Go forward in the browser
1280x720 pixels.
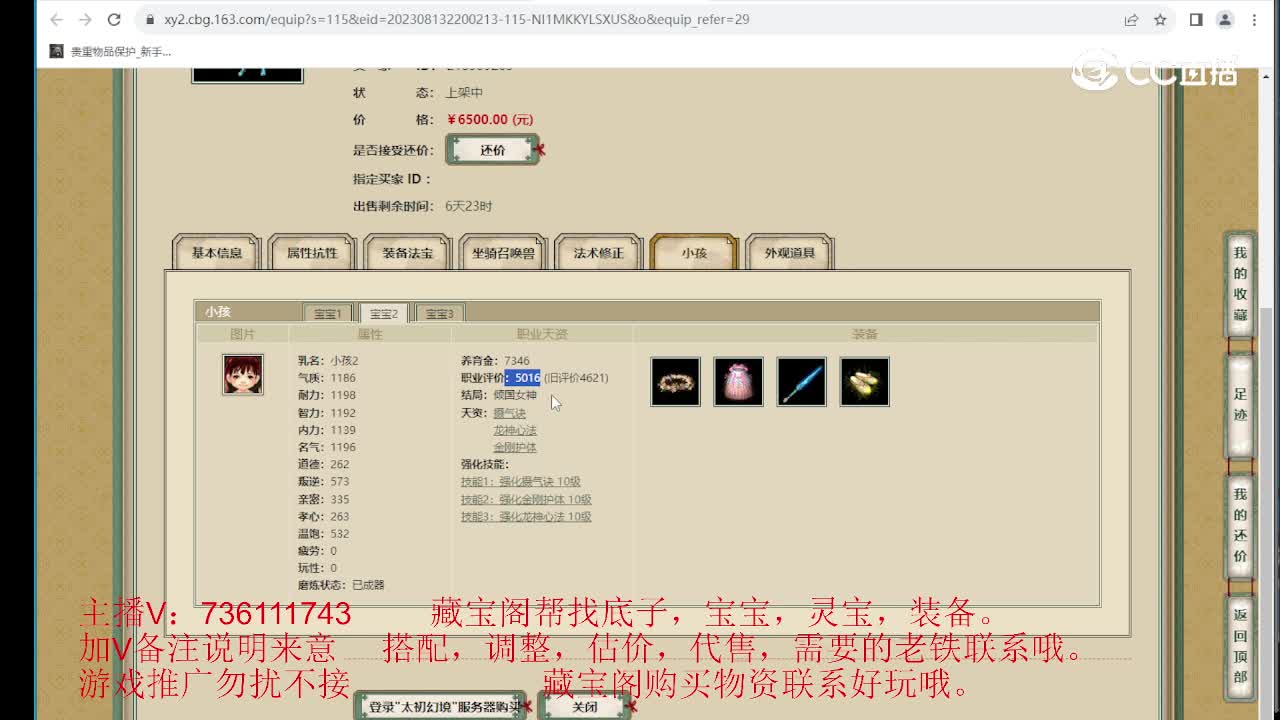(x=85, y=19)
